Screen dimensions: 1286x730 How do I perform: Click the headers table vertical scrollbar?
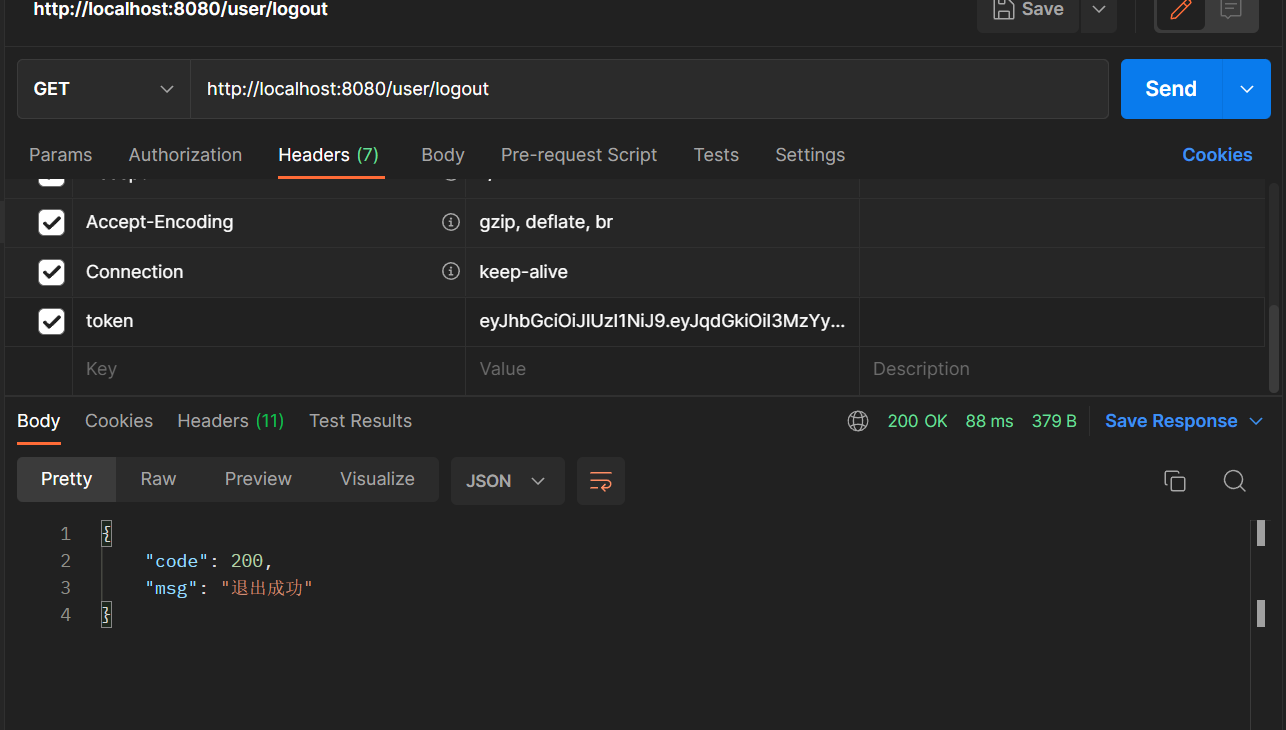[x=1274, y=340]
